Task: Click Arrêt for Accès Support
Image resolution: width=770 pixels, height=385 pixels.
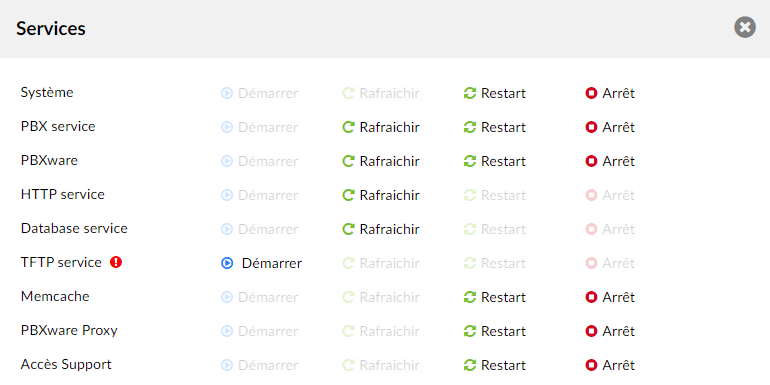Action: point(610,365)
